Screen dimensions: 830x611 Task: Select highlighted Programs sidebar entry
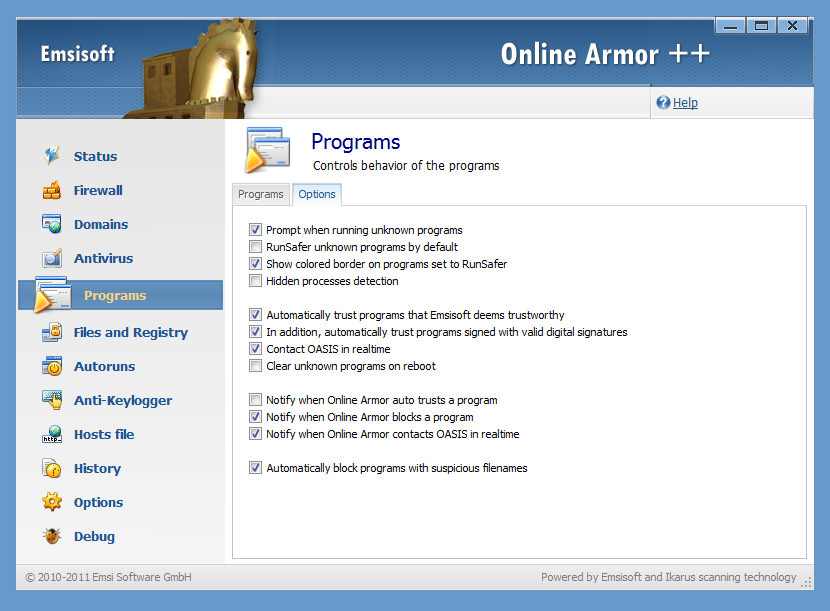(x=121, y=295)
